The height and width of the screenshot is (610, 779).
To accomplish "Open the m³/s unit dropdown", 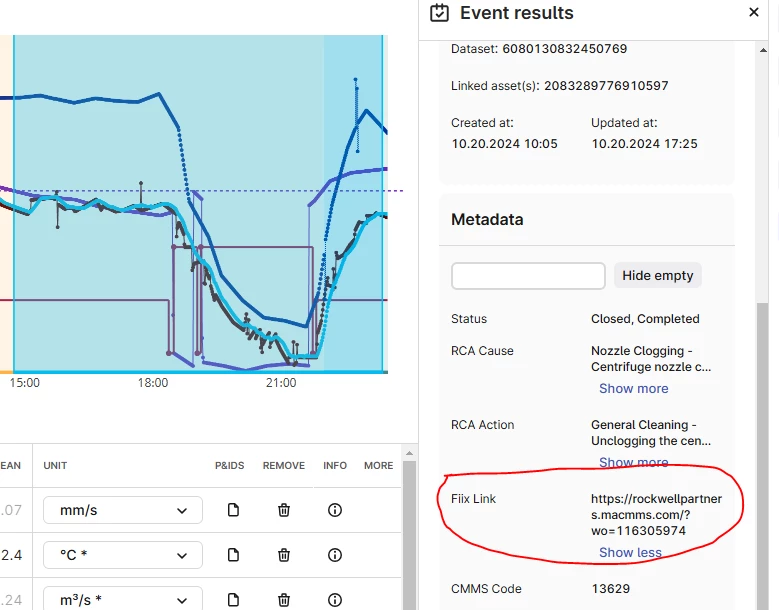I will (123, 599).
